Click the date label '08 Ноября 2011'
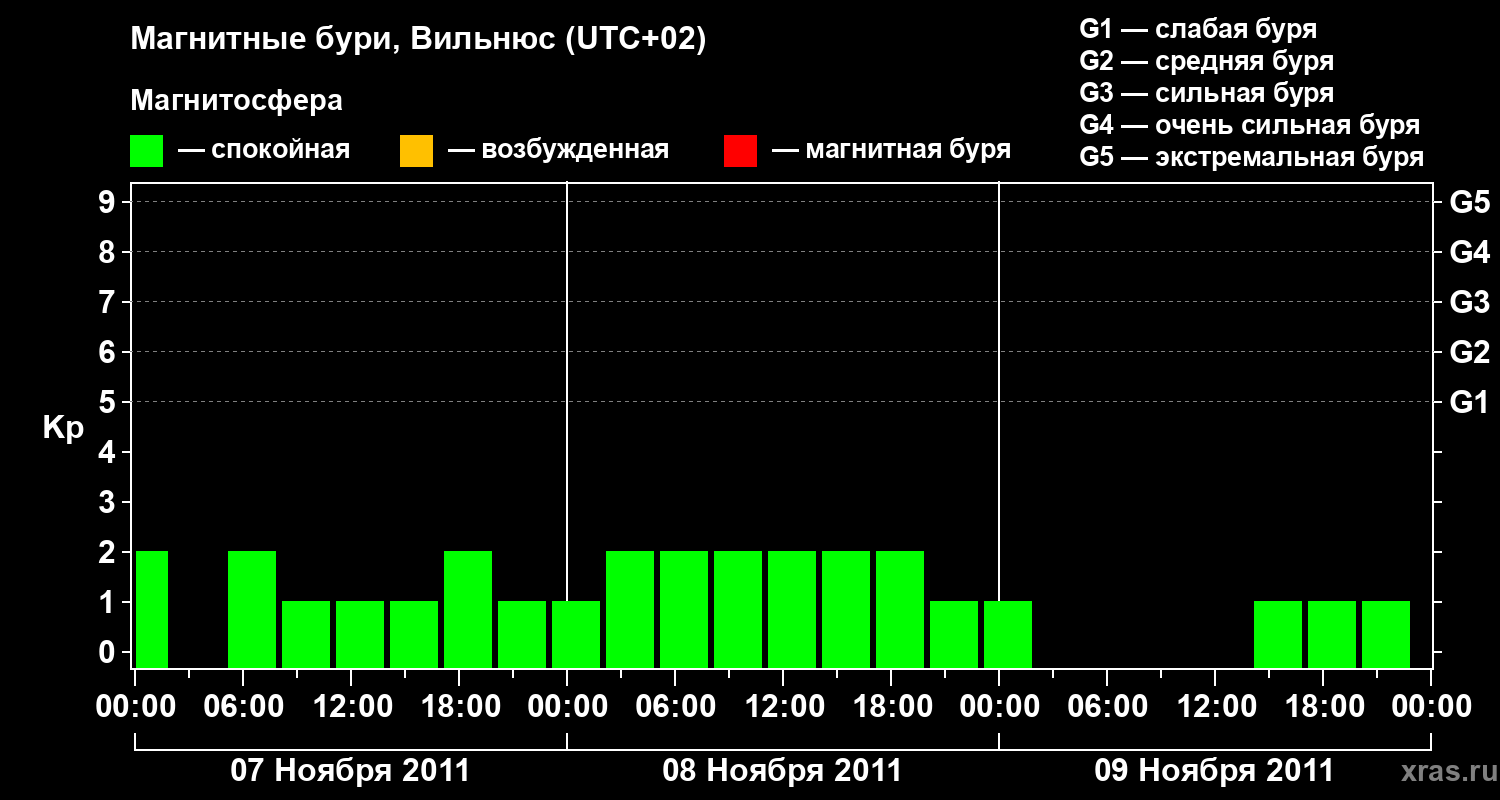Image resolution: width=1500 pixels, height=800 pixels. click(x=782, y=771)
